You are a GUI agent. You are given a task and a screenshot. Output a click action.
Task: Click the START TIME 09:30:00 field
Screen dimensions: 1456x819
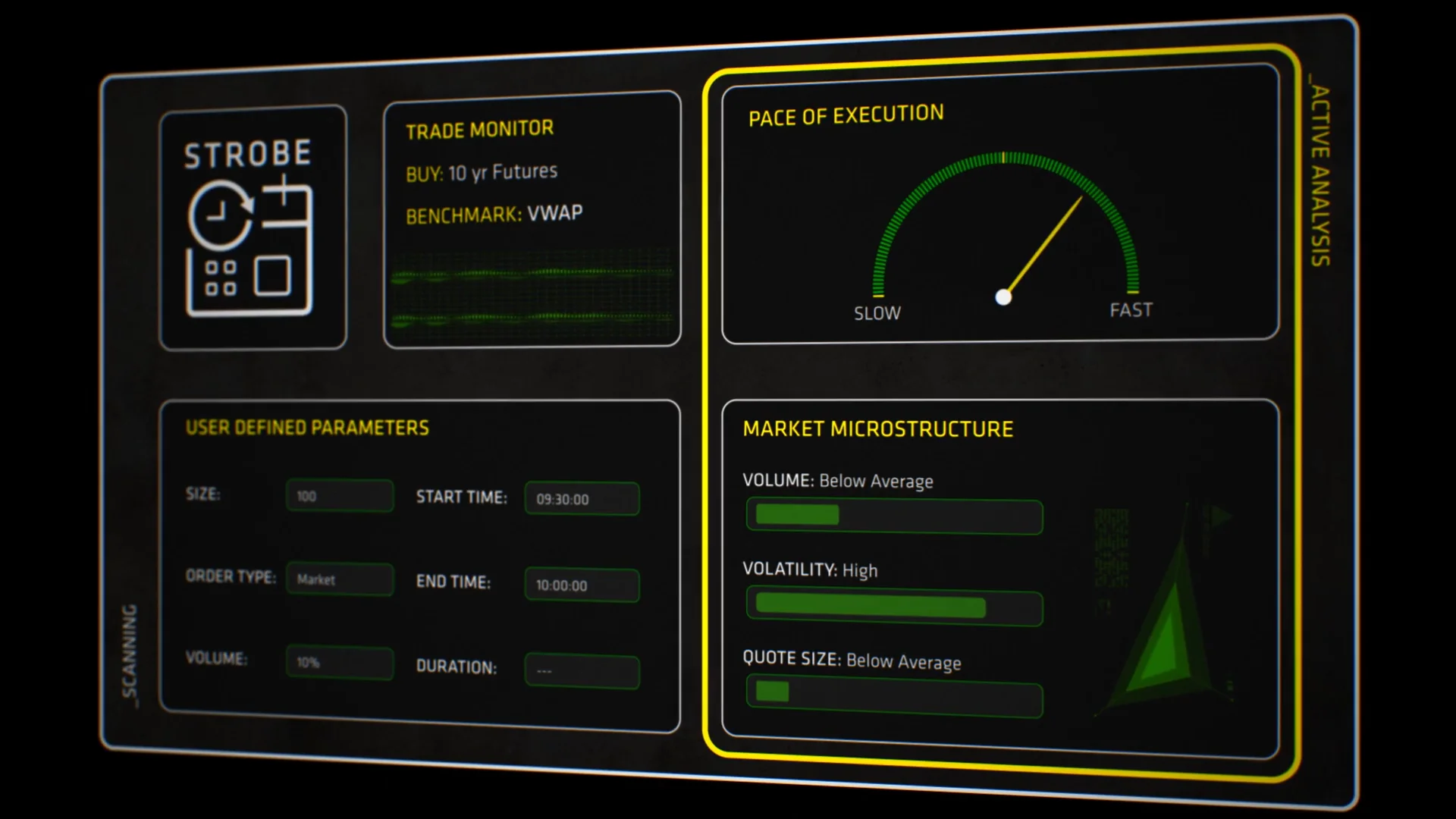point(582,499)
